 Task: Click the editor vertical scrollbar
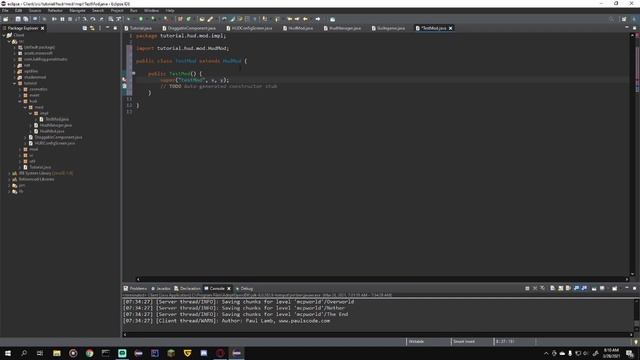pos(632,155)
